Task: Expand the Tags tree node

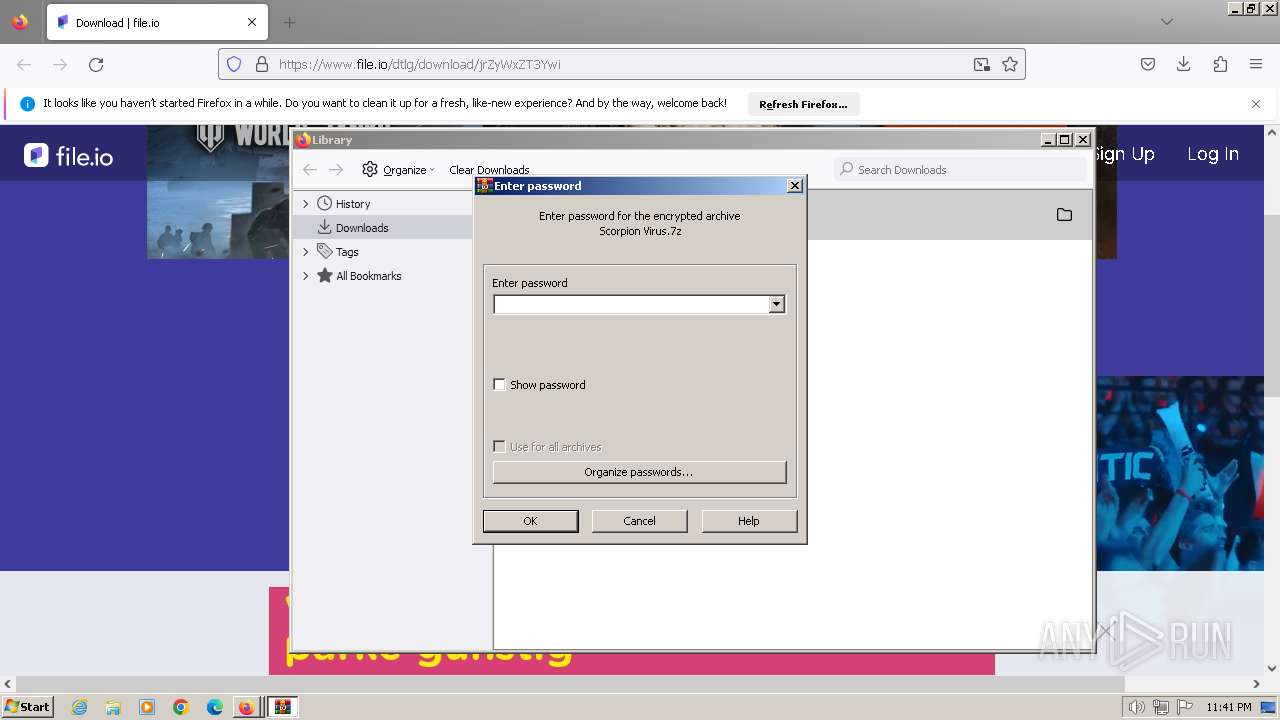Action: click(306, 252)
